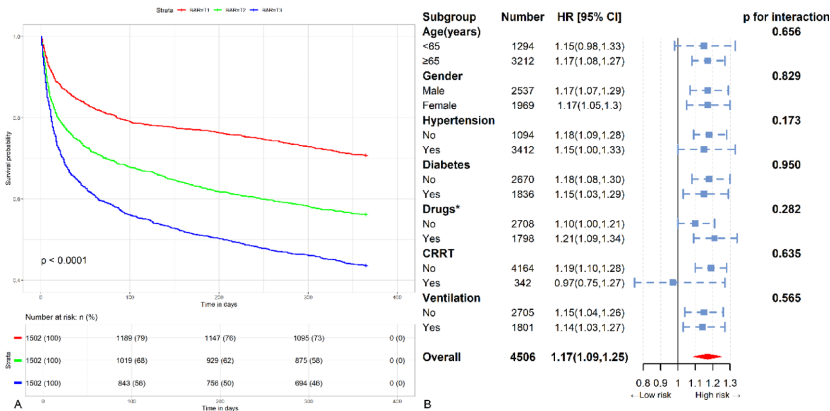Click the end of the red survival curve

(x=366, y=155)
